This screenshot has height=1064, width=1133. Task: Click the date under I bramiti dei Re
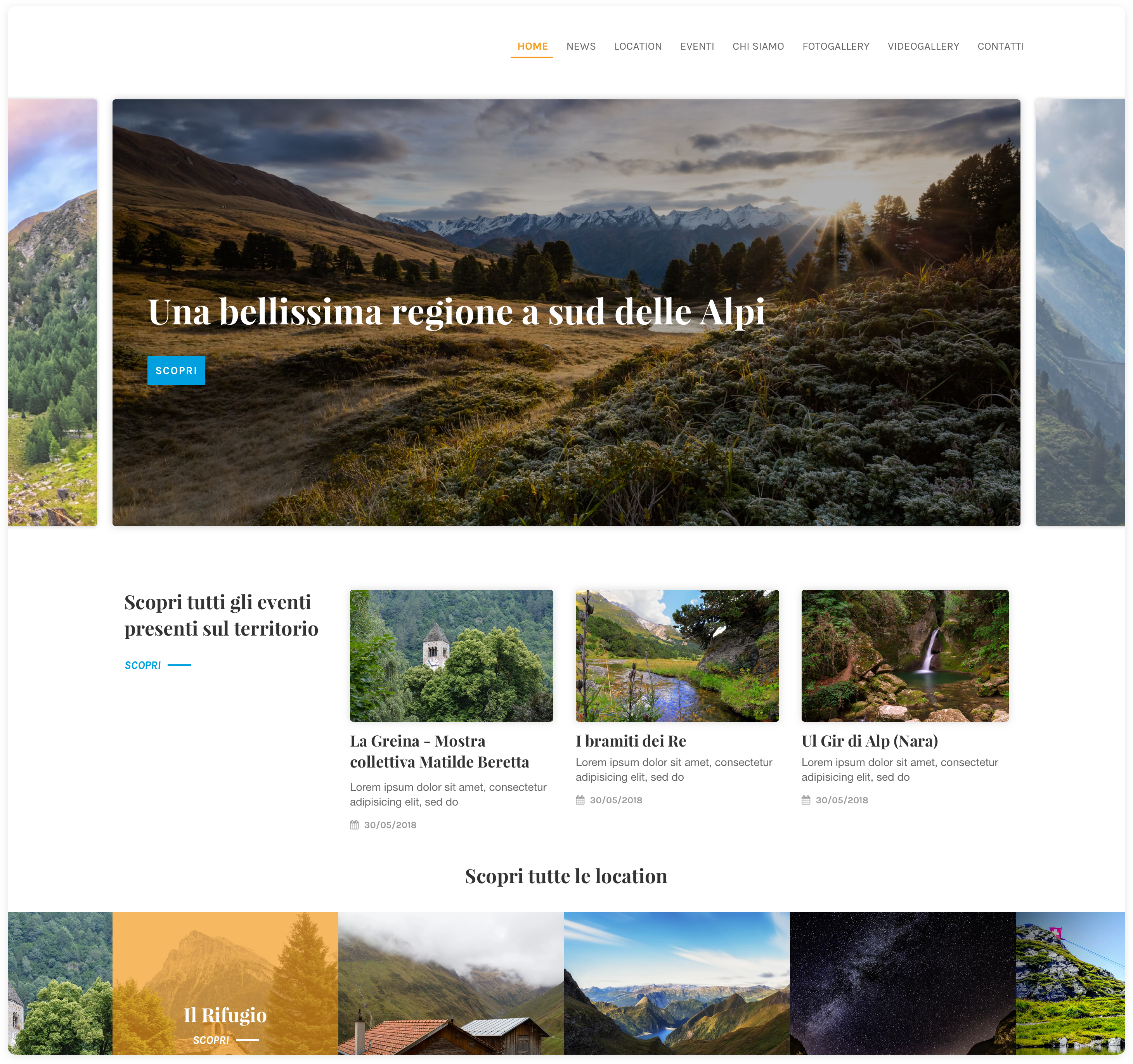coord(616,800)
